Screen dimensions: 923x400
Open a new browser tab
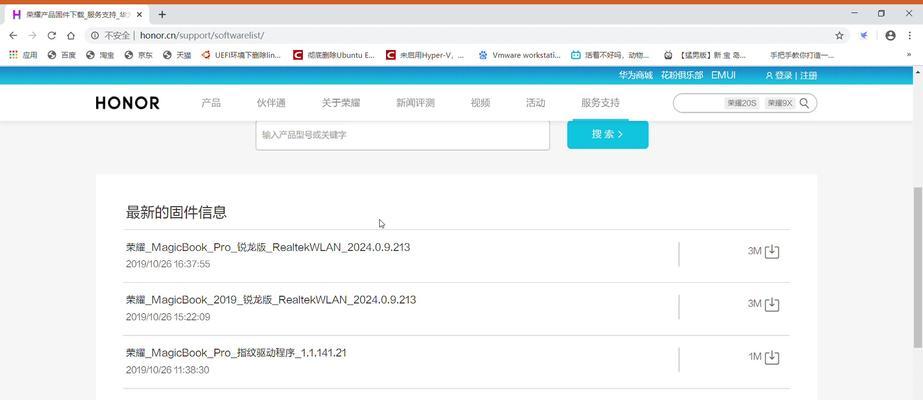[x=162, y=14]
